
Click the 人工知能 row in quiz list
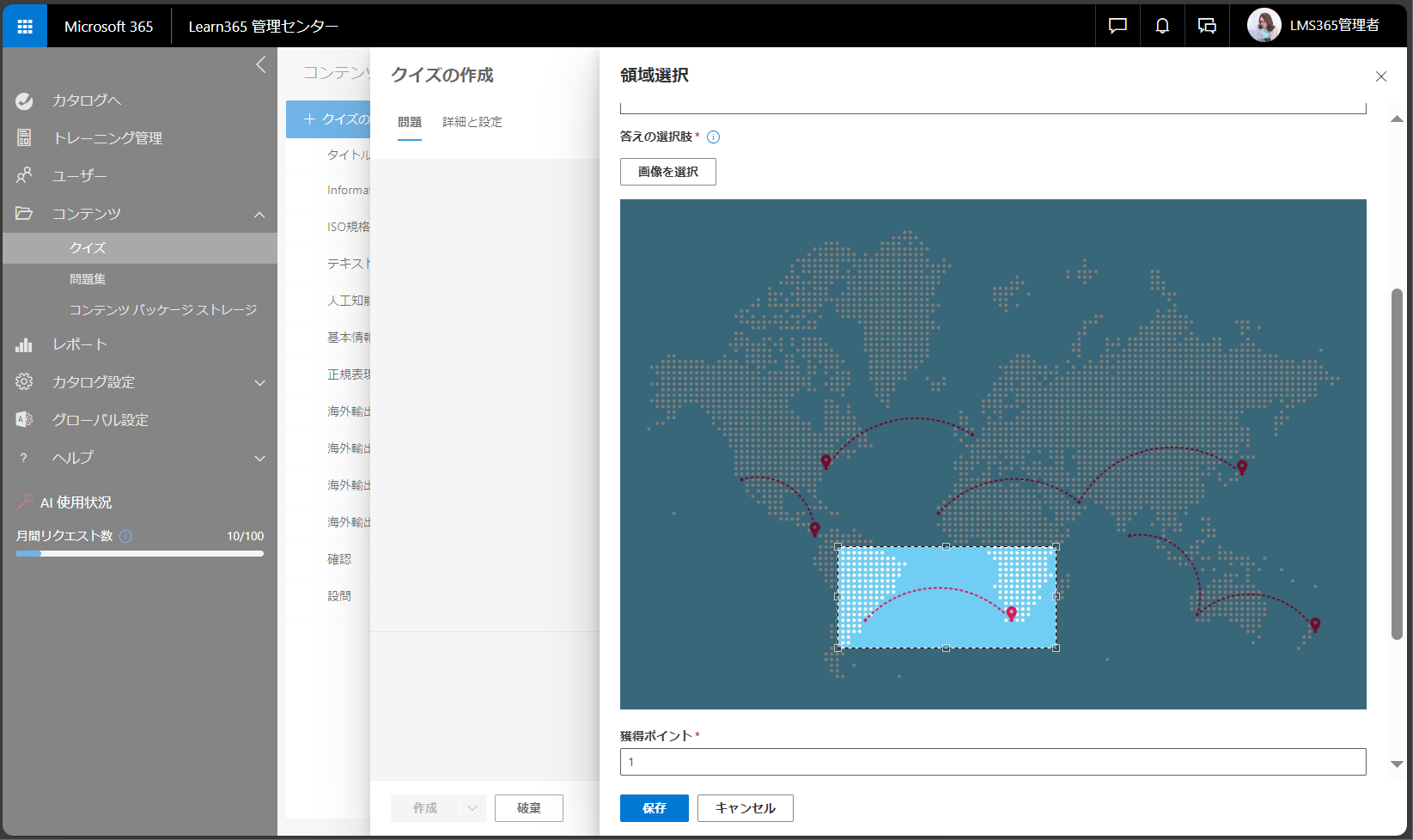pos(328,301)
